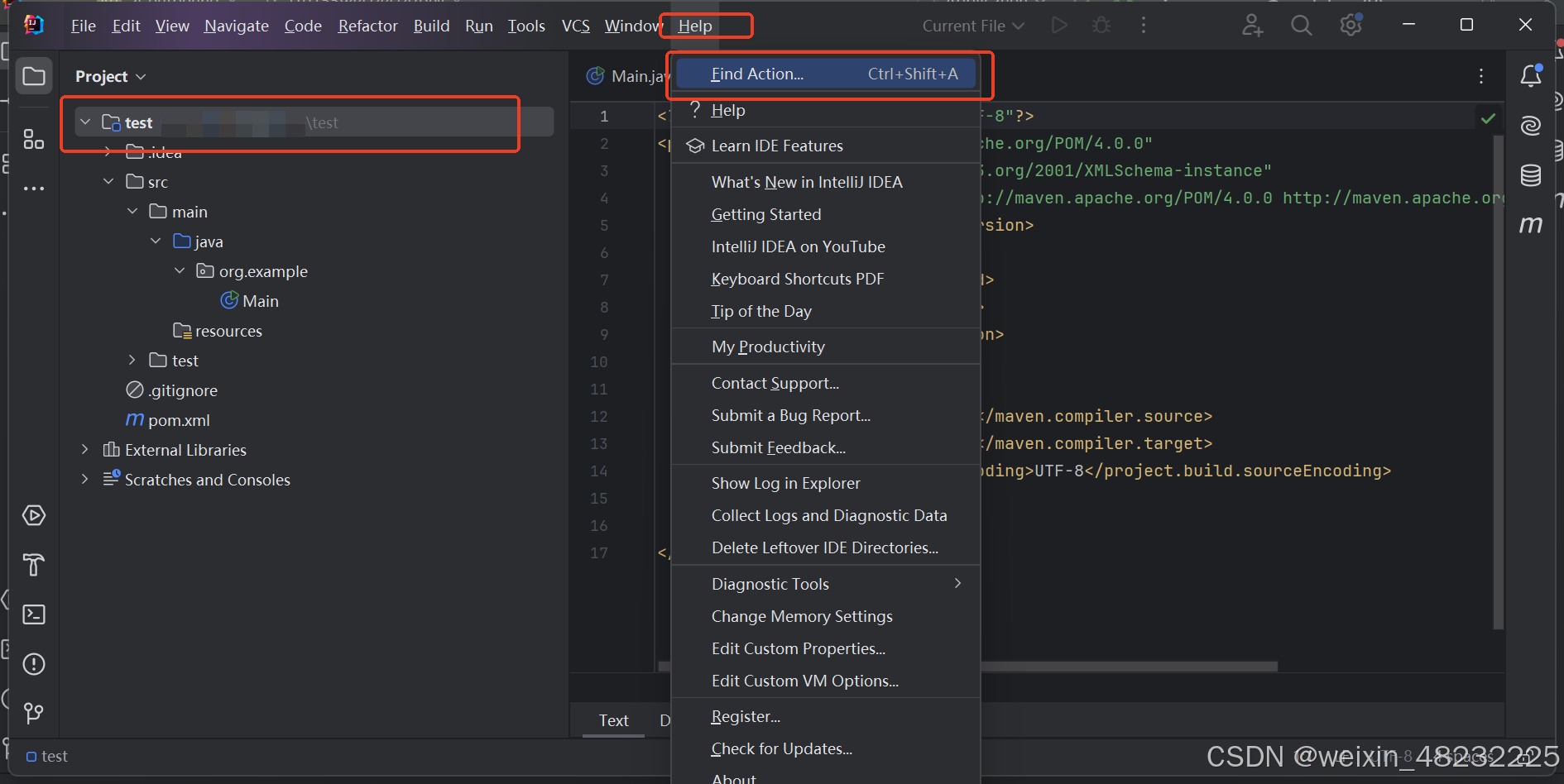Screen dimensions: 1564x784
Task: Expand External Libraries node
Action: click(x=85, y=450)
